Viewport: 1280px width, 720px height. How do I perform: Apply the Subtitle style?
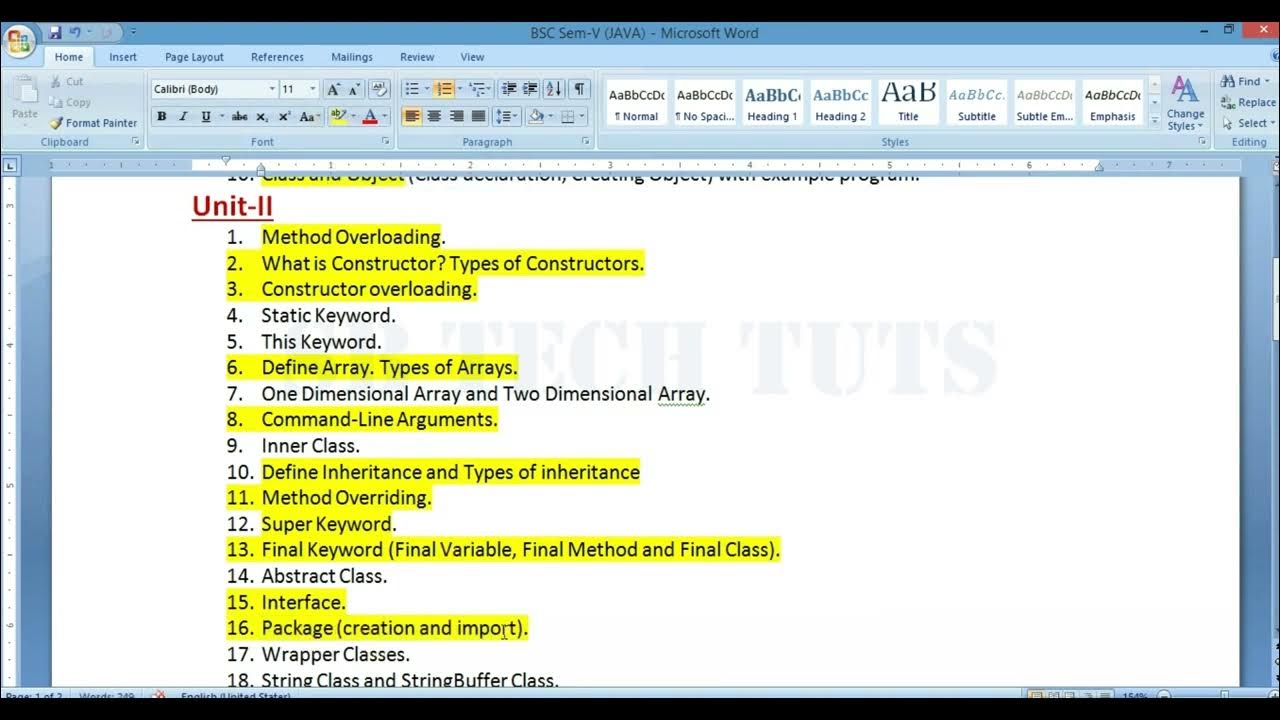pyautogui.click(x=977, y=103)
